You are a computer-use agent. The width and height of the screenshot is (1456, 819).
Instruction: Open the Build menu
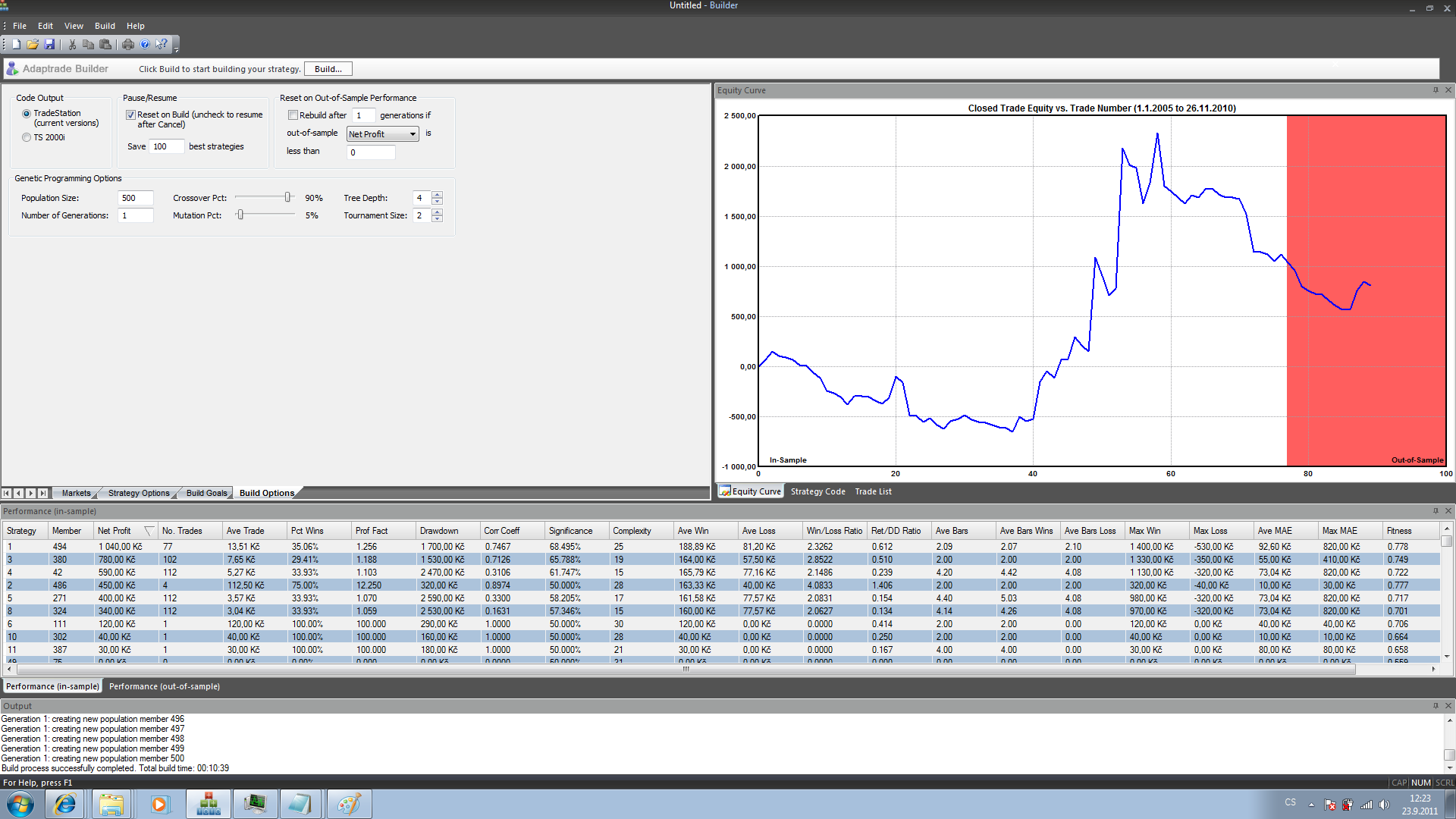click(x=105, y=26)
